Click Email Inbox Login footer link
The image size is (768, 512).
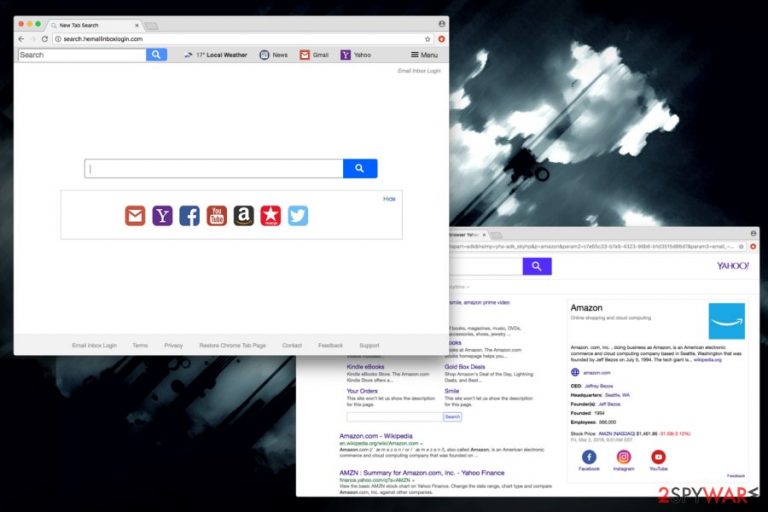(x=94, y=345)
